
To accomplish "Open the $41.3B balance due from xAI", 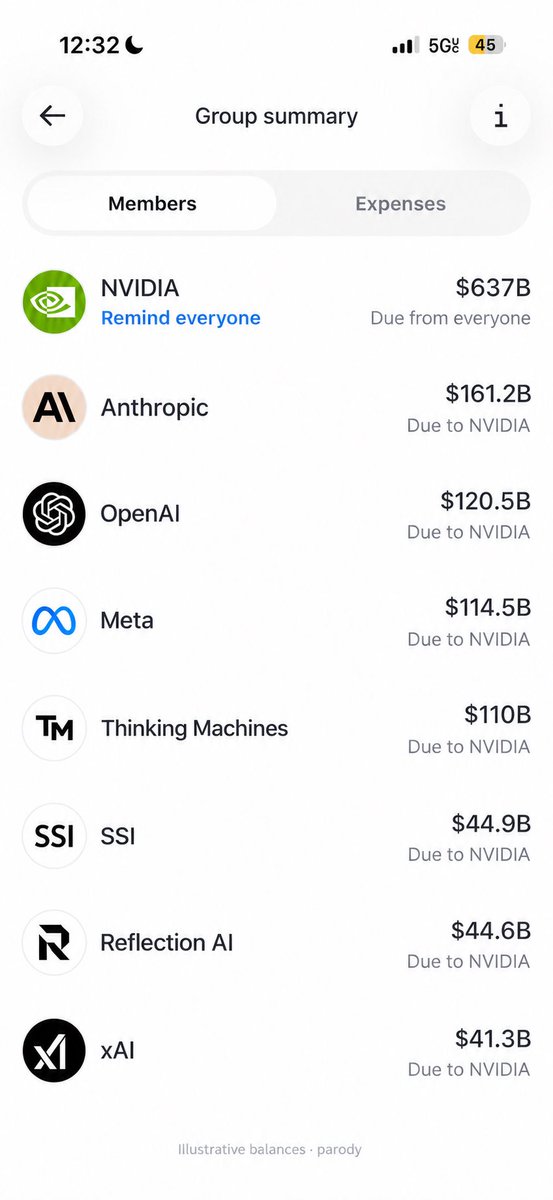I will click(493, 1037).
